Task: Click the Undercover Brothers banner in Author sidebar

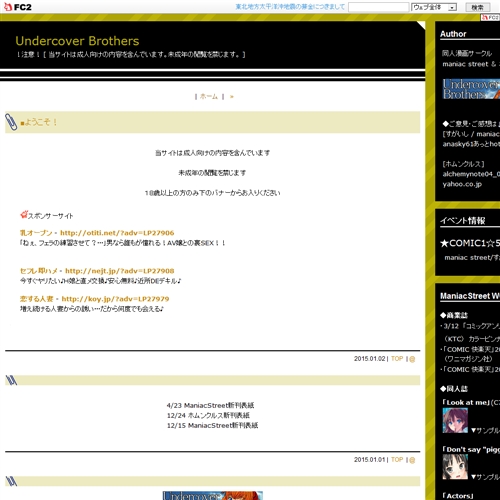Action: pos(471,89)
